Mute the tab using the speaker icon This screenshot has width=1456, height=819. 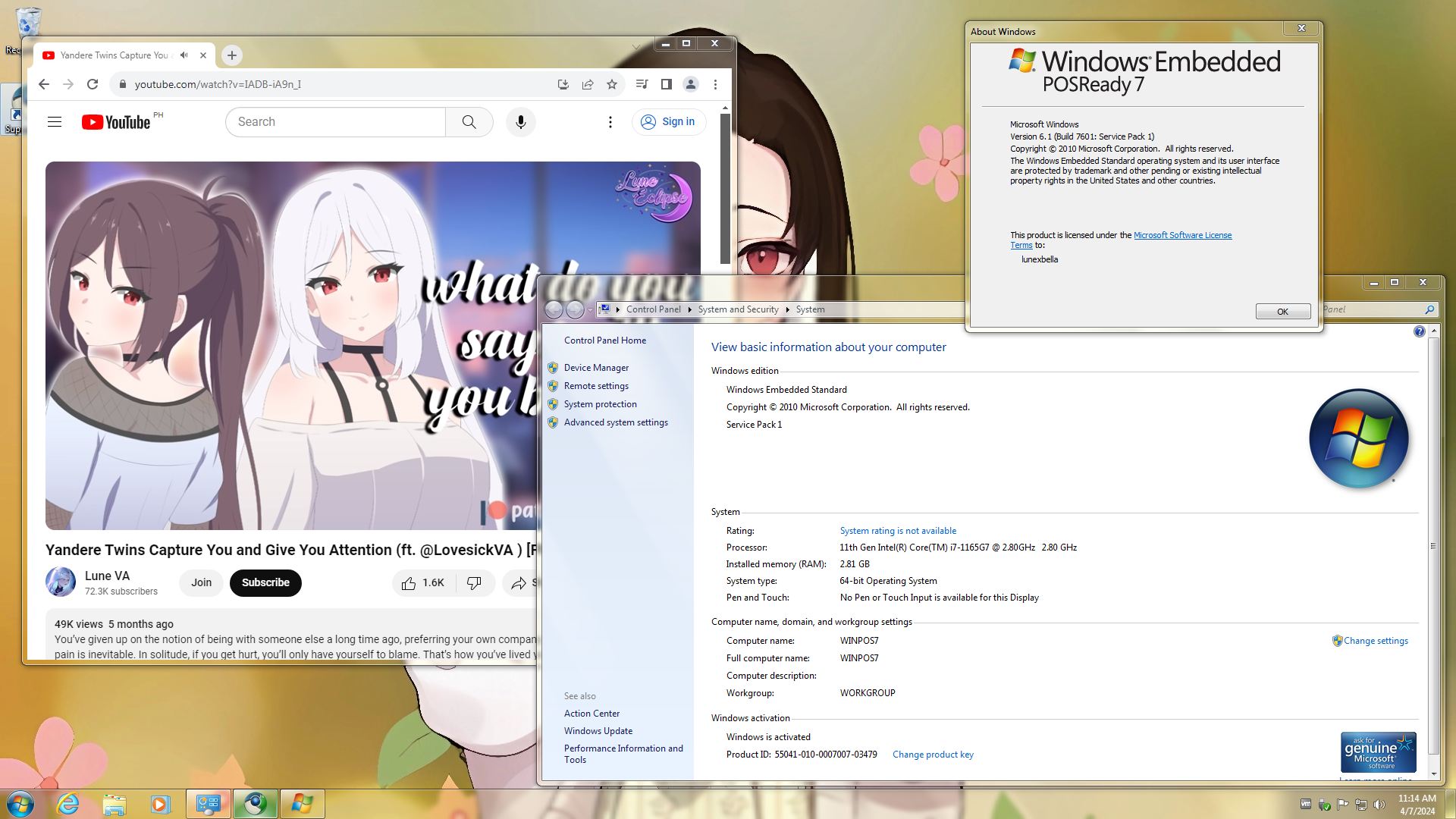coord(184,55)
